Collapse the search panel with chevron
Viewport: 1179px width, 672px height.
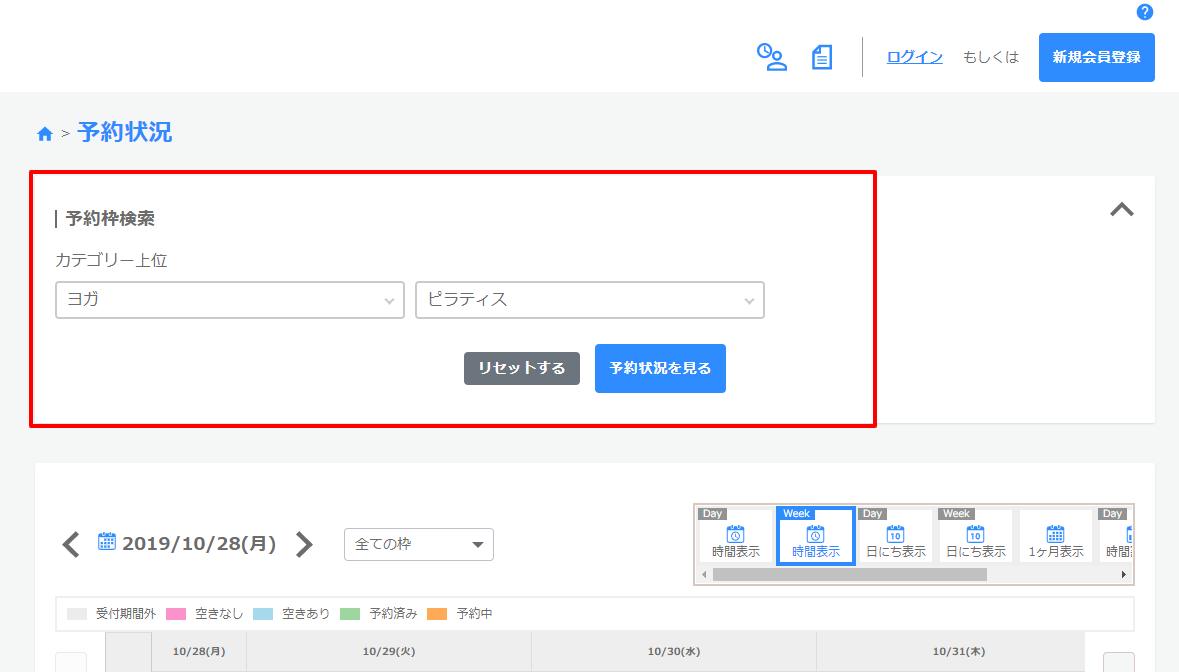point(1122,210)
